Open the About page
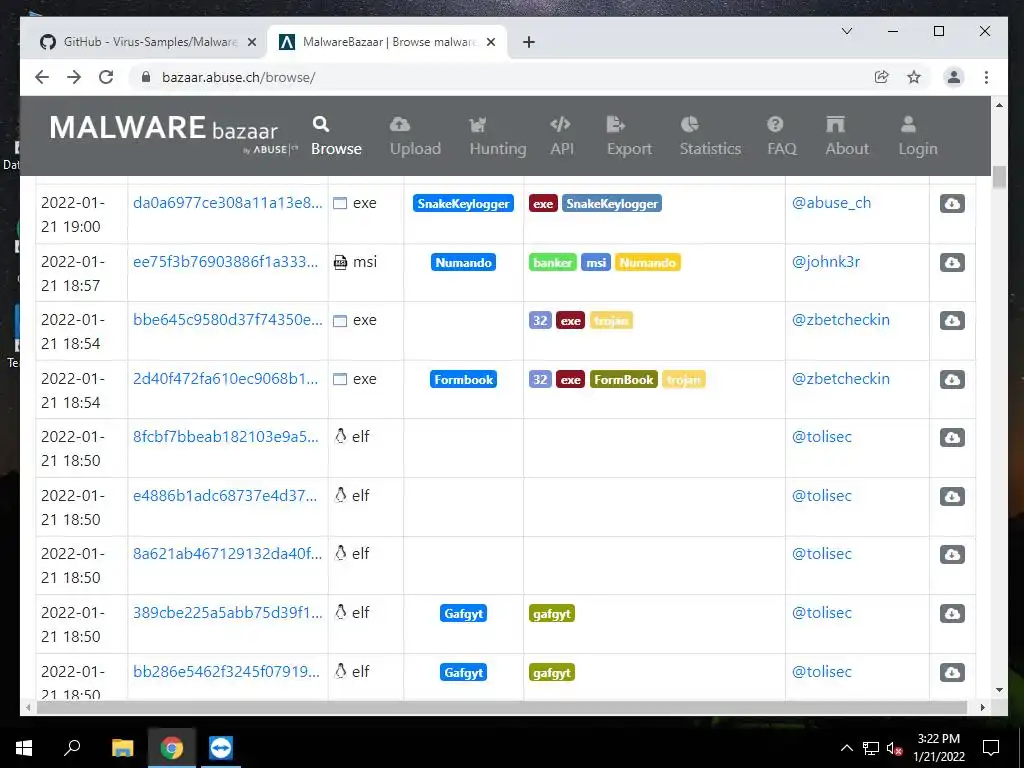Screen dimensions: 1024x768 (x=847, y=136)
